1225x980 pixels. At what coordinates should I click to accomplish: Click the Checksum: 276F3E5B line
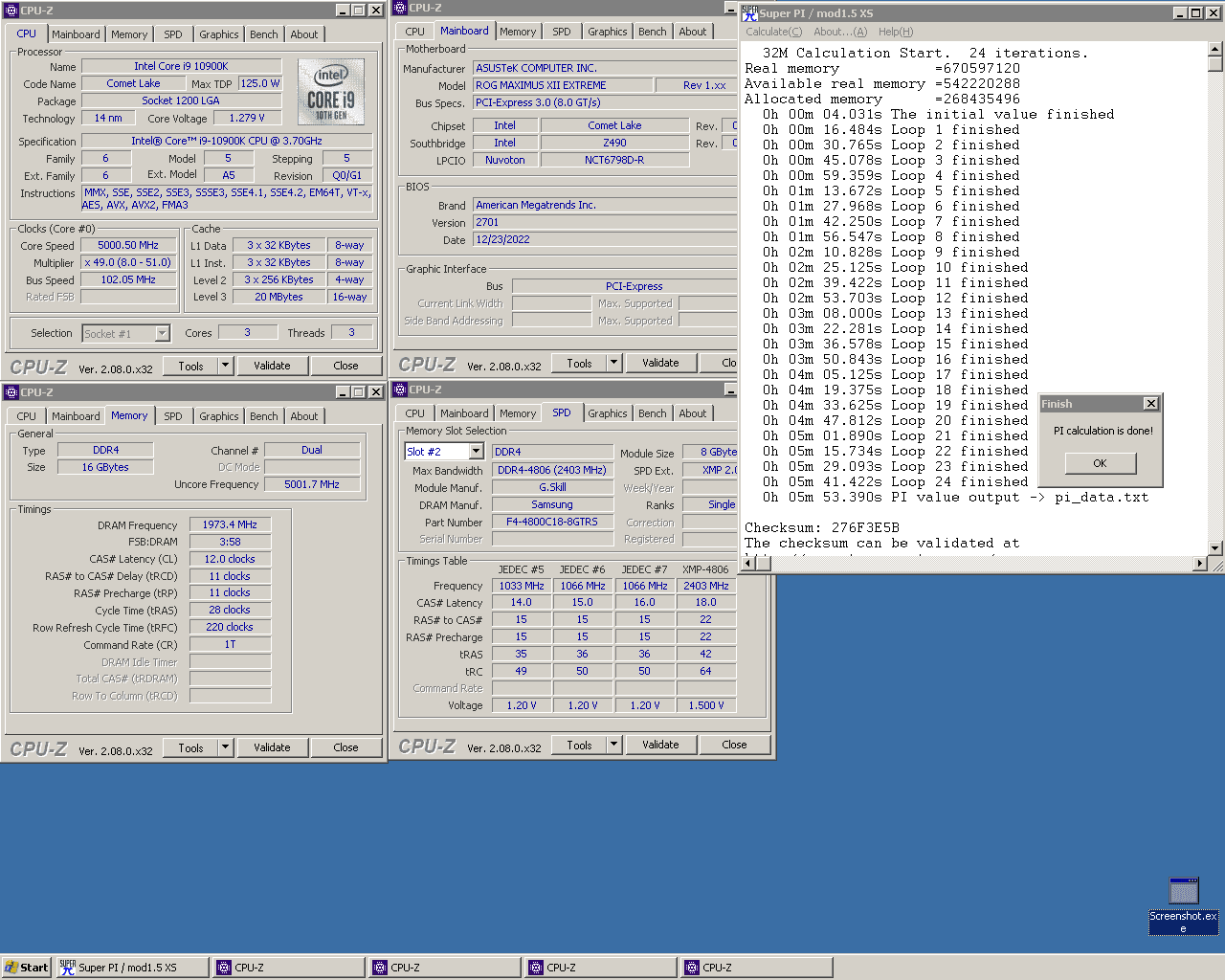tap(822, 527)
